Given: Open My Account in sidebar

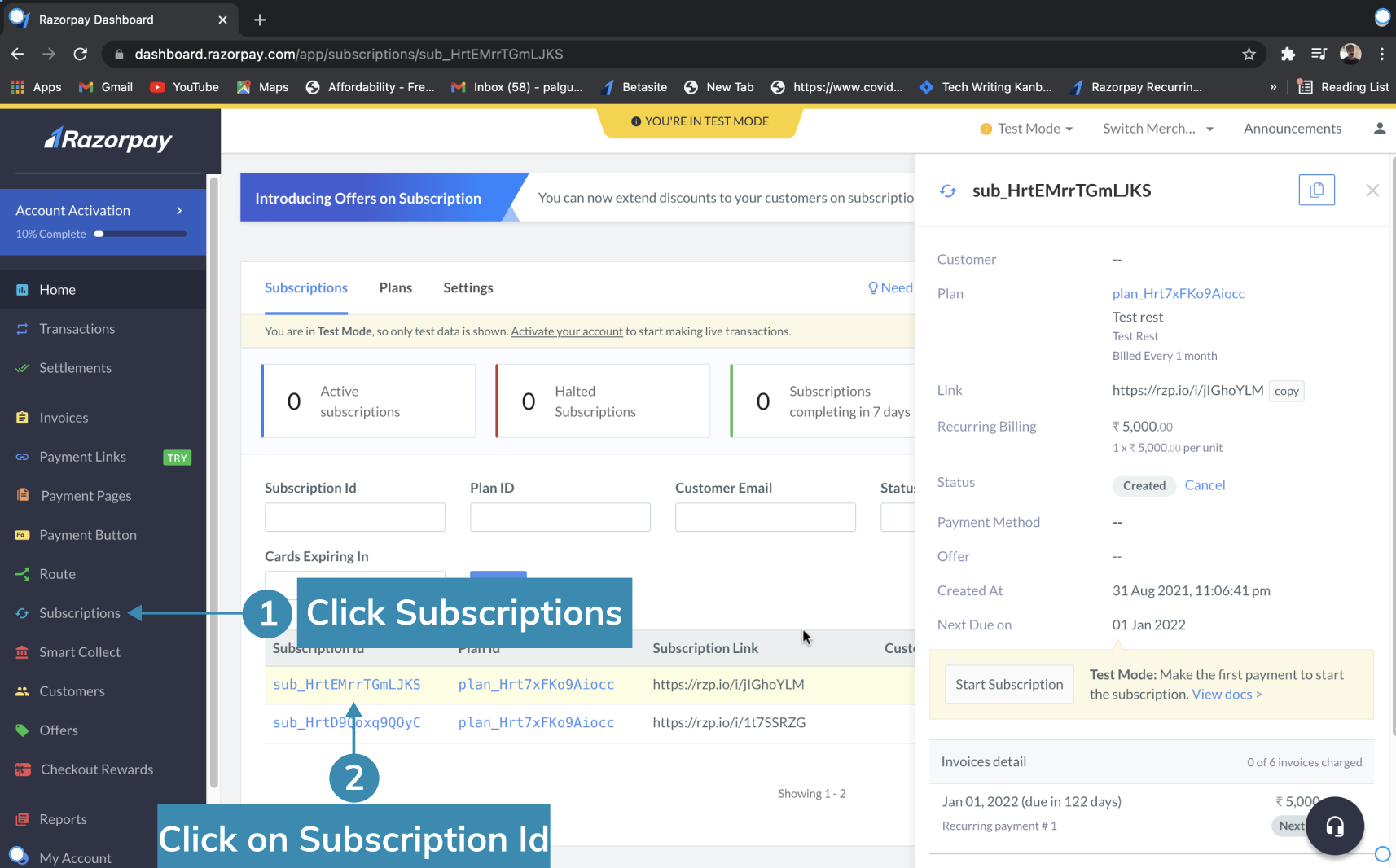Looking at the screenshot, I should [x=75, y=858].
